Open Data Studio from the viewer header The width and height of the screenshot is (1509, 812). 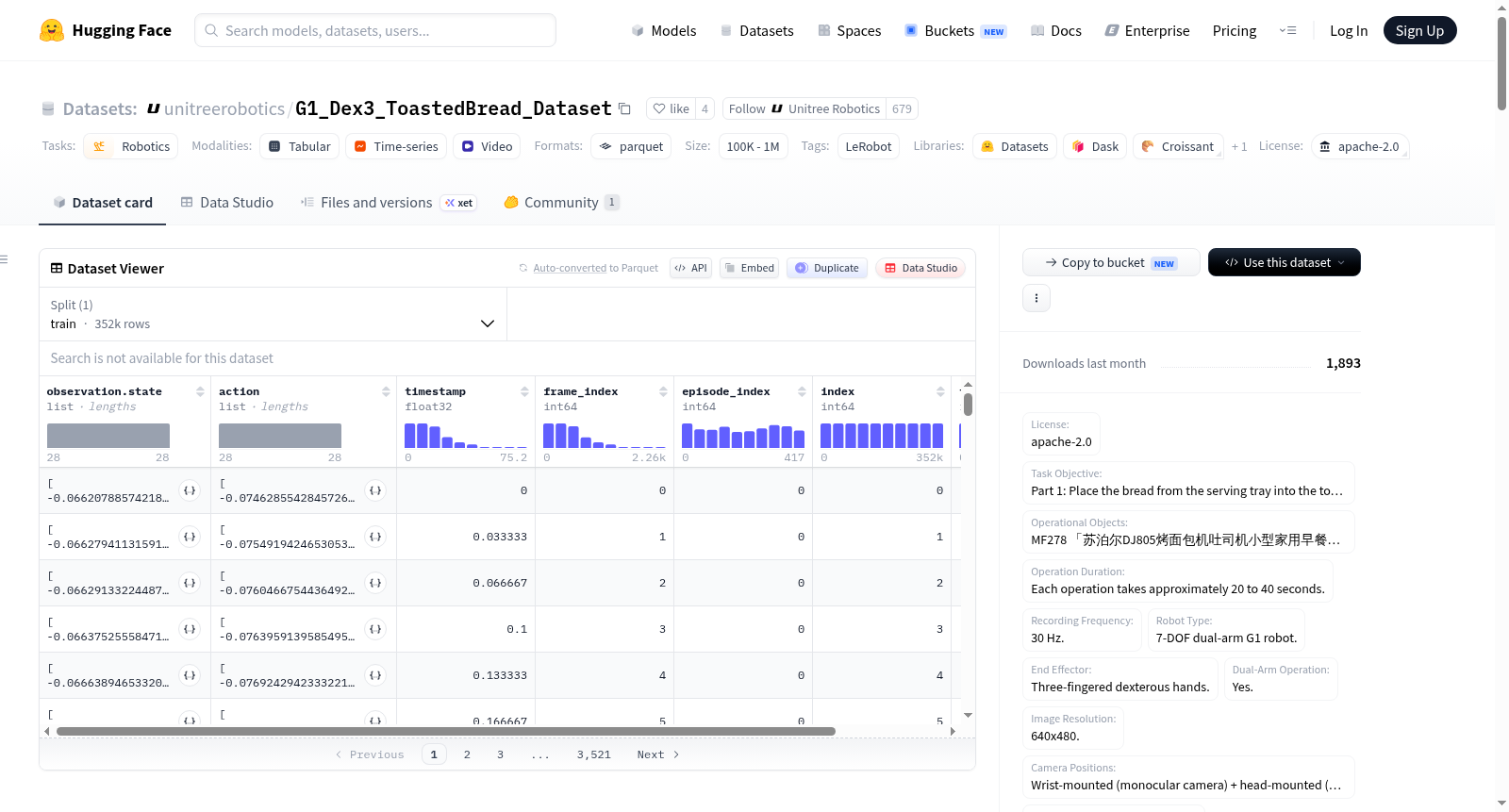(x=920, y=268)
